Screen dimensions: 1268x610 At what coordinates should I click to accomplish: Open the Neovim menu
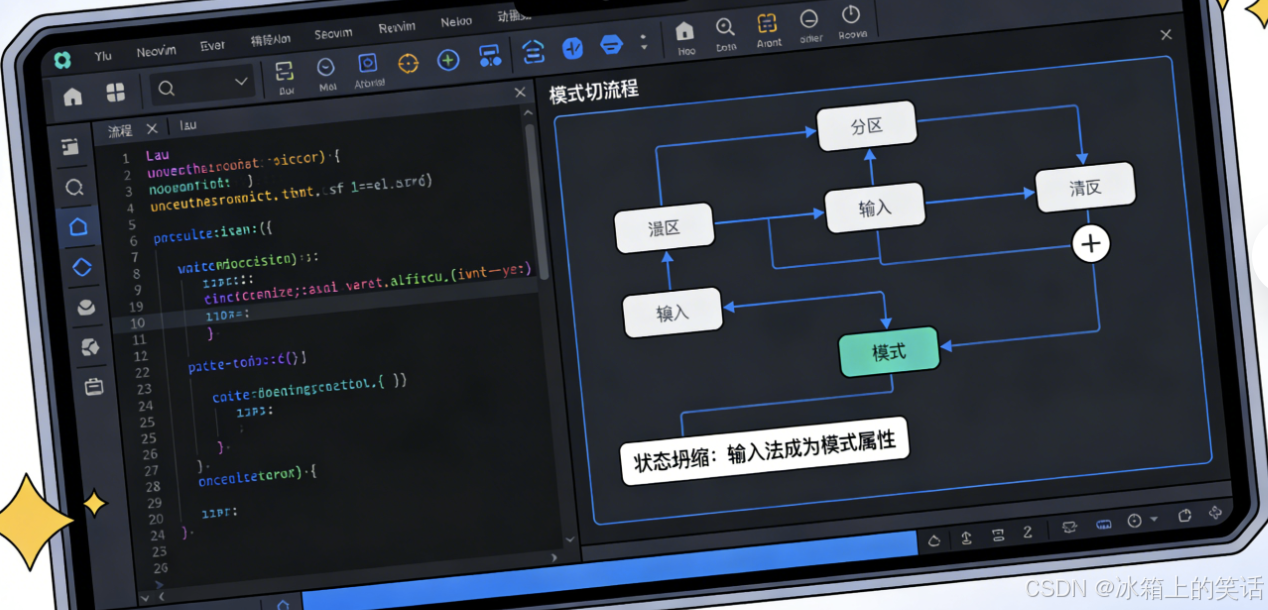click(157, 51)
